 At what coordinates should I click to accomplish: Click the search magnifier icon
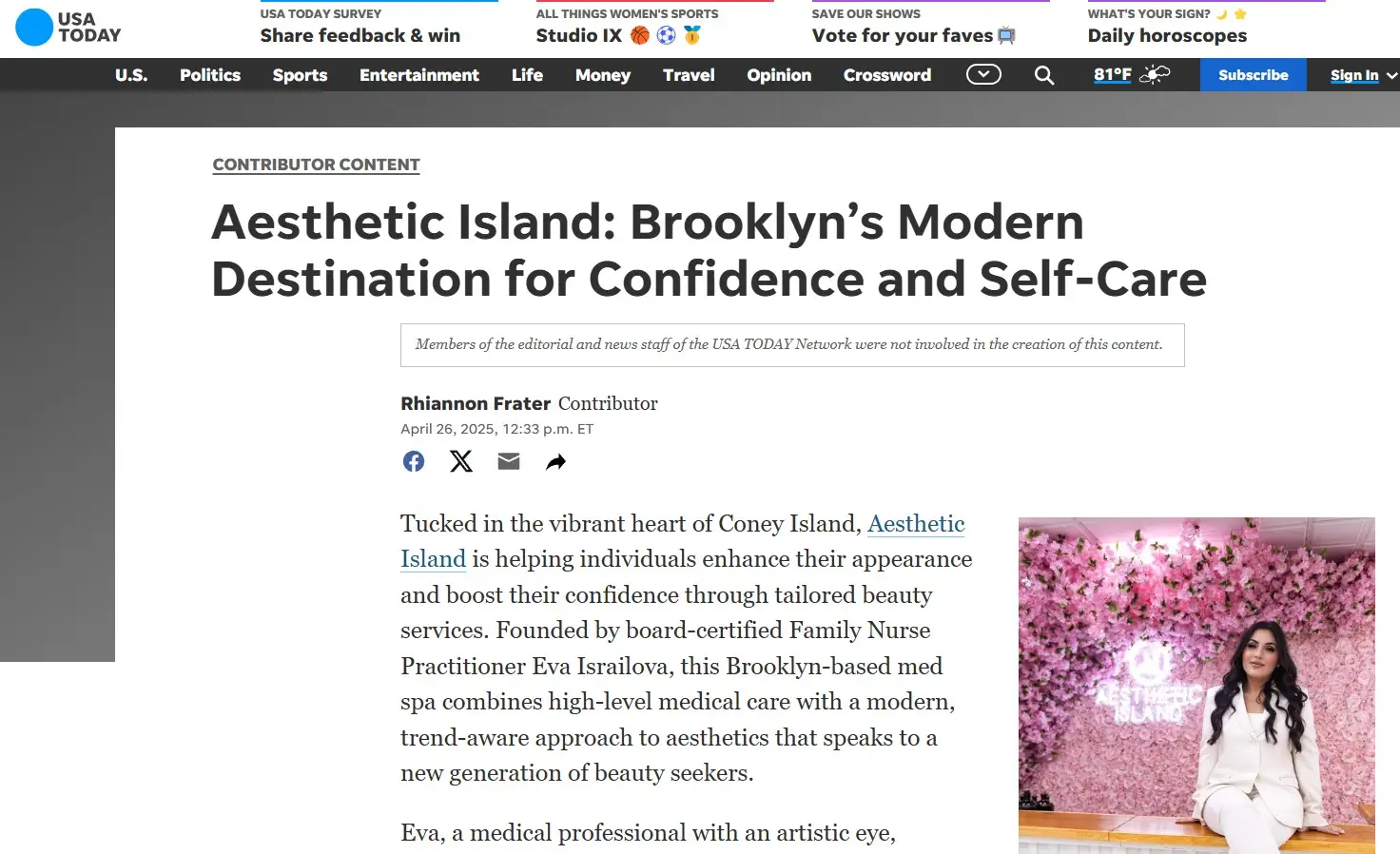[1044, 74]
